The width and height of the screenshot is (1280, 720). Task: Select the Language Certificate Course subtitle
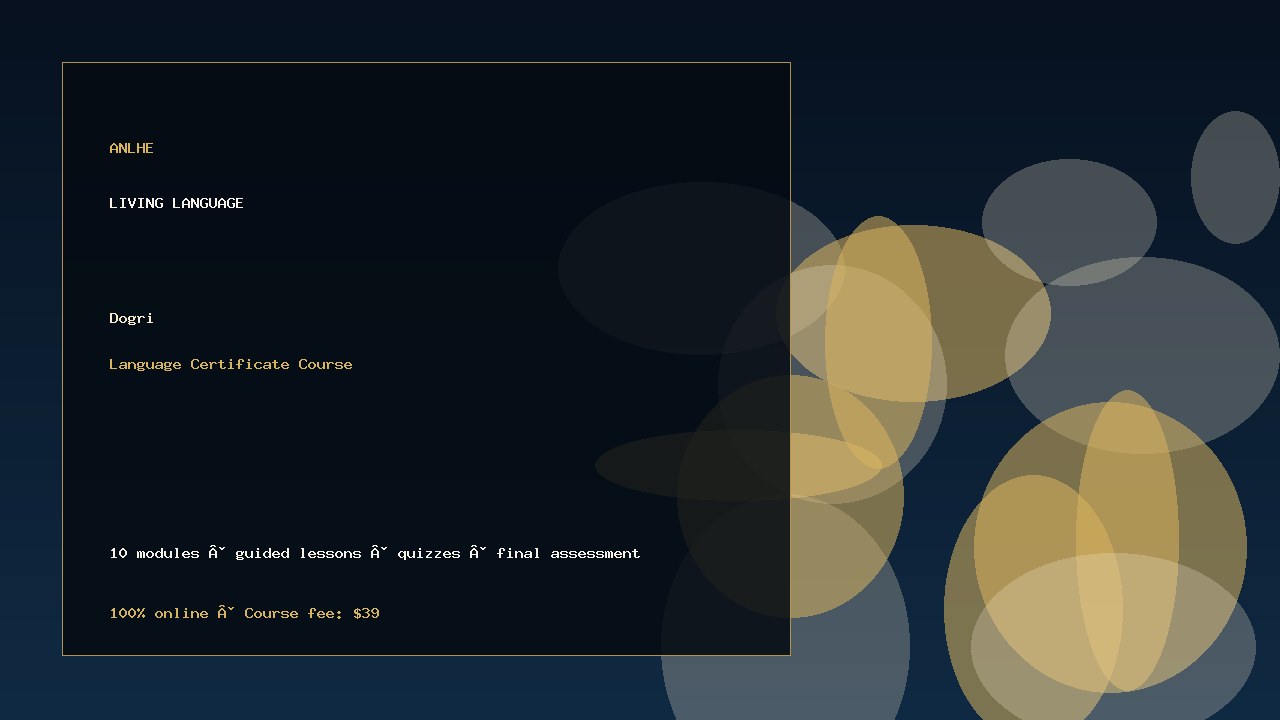231,364
